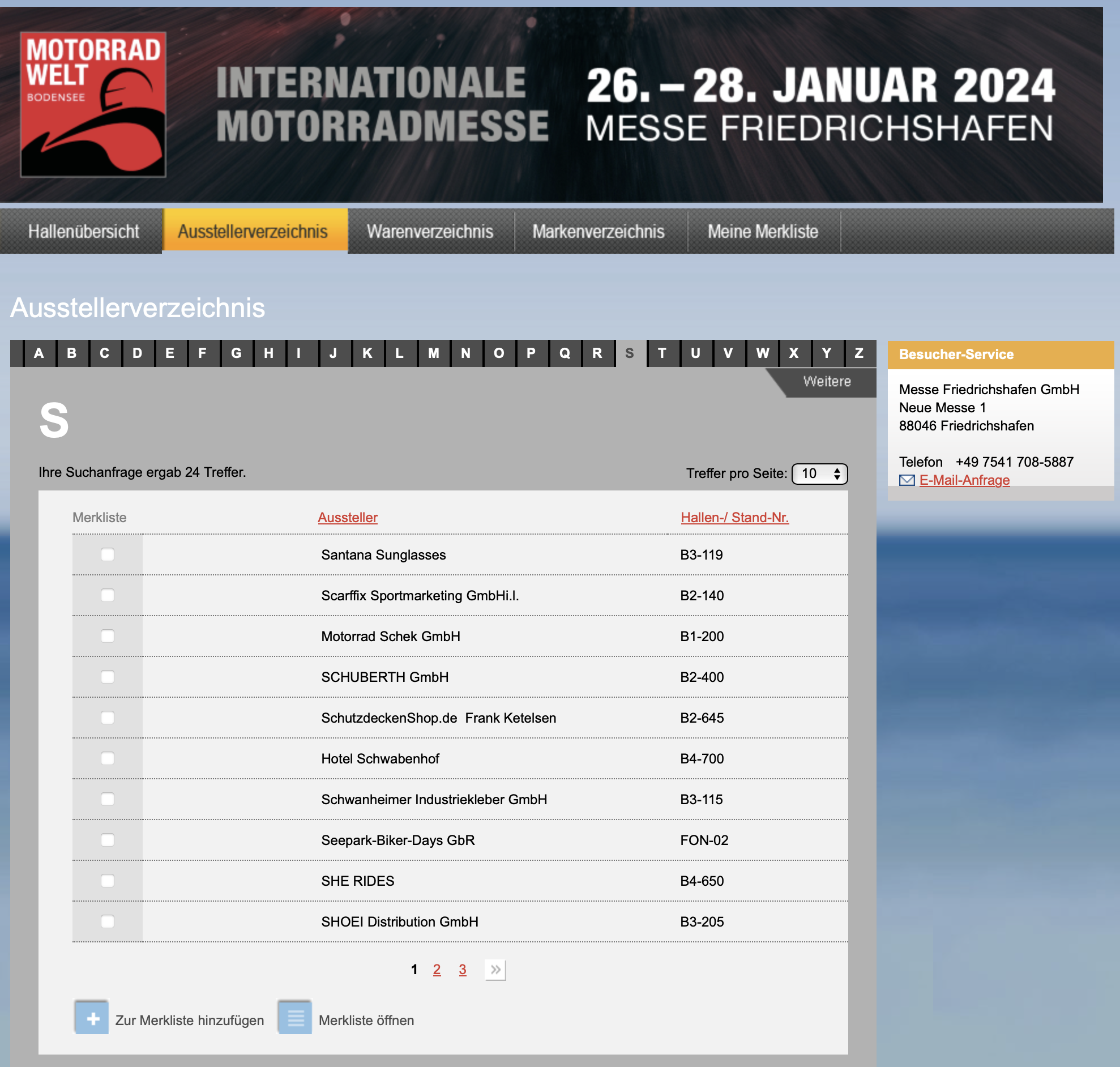Image resolution: width=1120 pixels, height=1067 pixels.
Task: Open the Hallenübersicht tab
Action: point(83,232)
